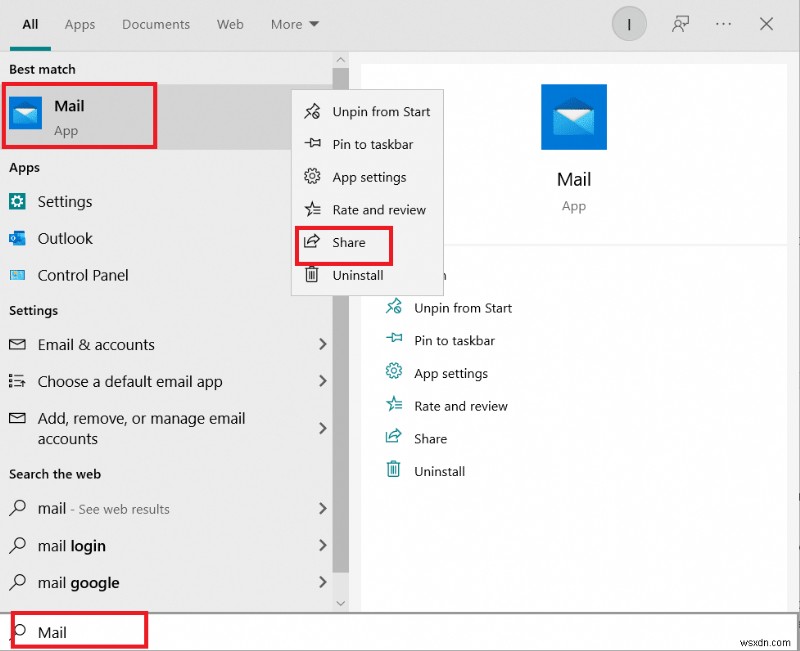Click the trash icon for Uninstall in right pane
Screen dimensions: 800x651
tap(393, 469)
